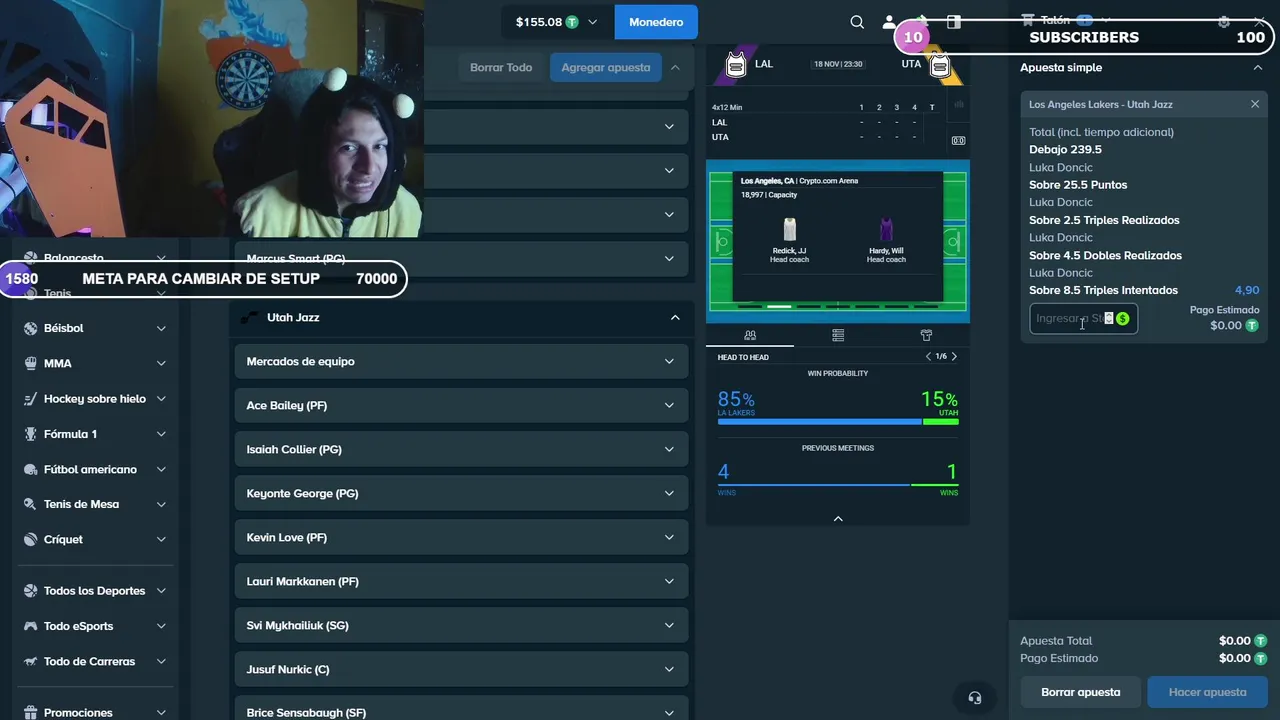The width and height of the screenshot is (1280, 720).
Task: Expand the MMA sidebar chevron
Action: pos(161,363)
